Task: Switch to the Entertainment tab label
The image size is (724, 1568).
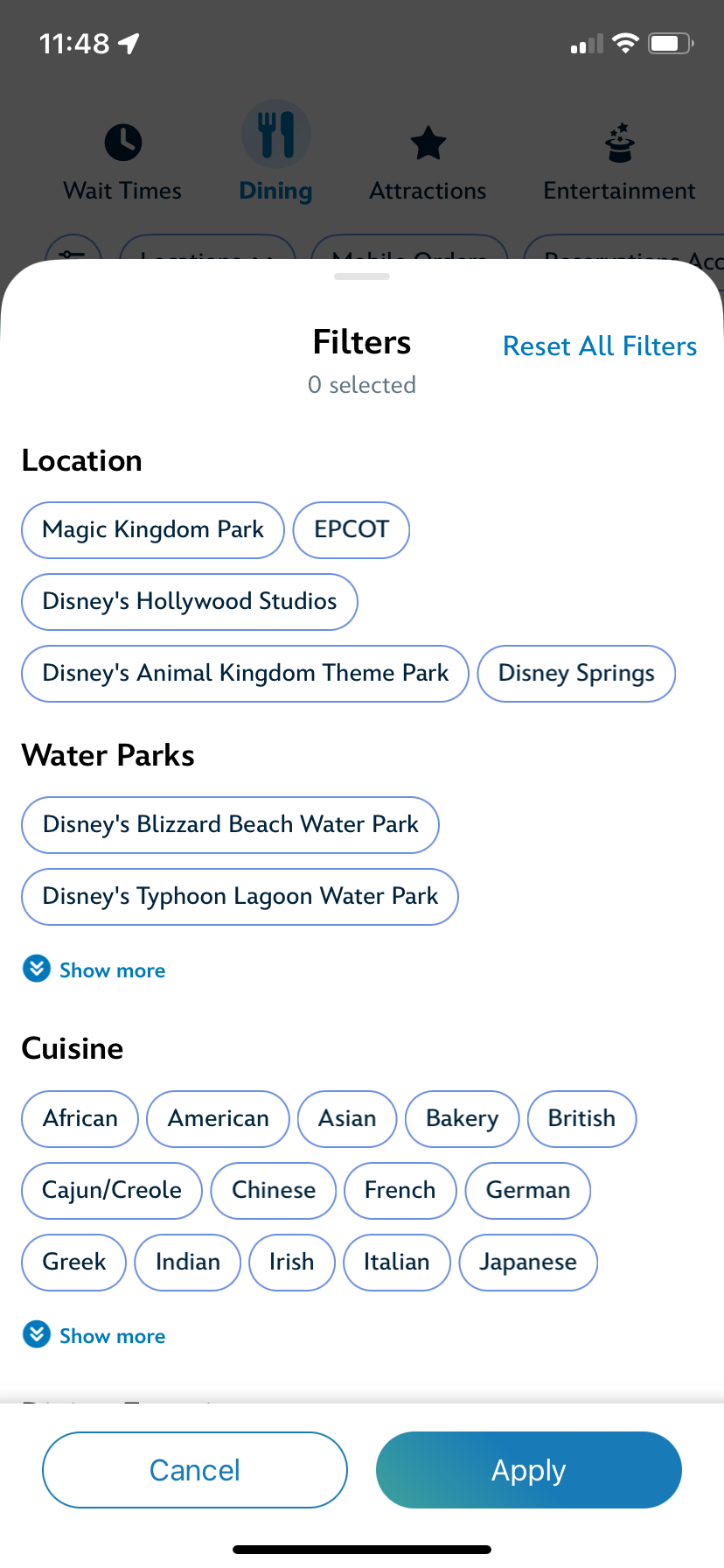Action: (x=619, y=191)
